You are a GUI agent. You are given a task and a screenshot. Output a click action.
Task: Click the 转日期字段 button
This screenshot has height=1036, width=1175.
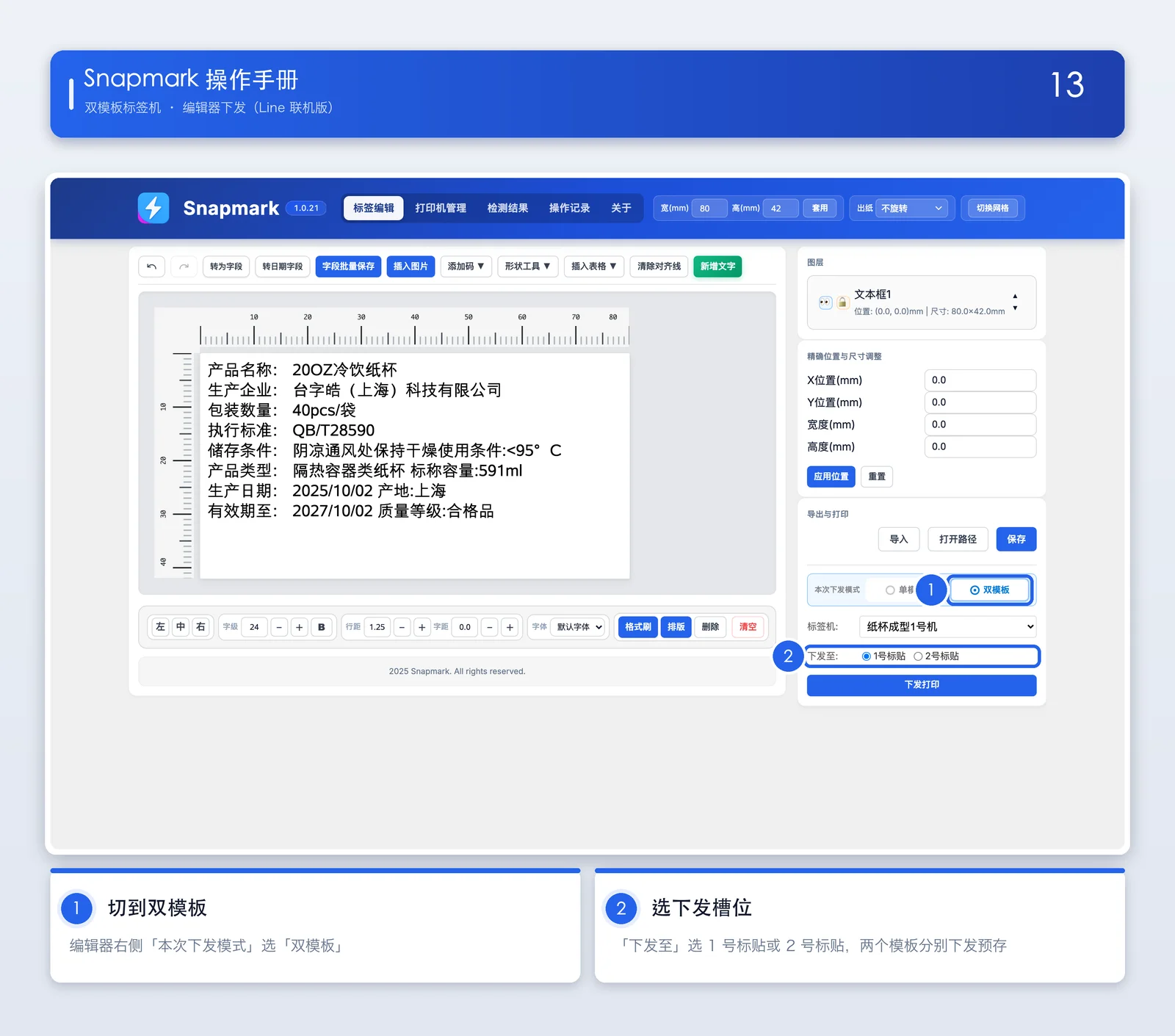[283, 267]
